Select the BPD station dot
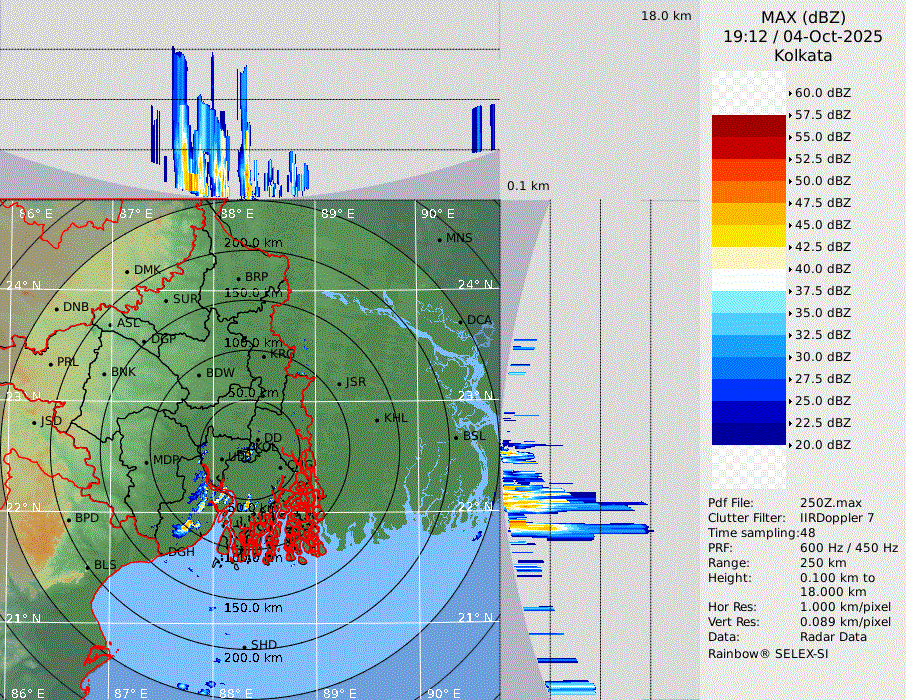 click(x=69, y=519)
